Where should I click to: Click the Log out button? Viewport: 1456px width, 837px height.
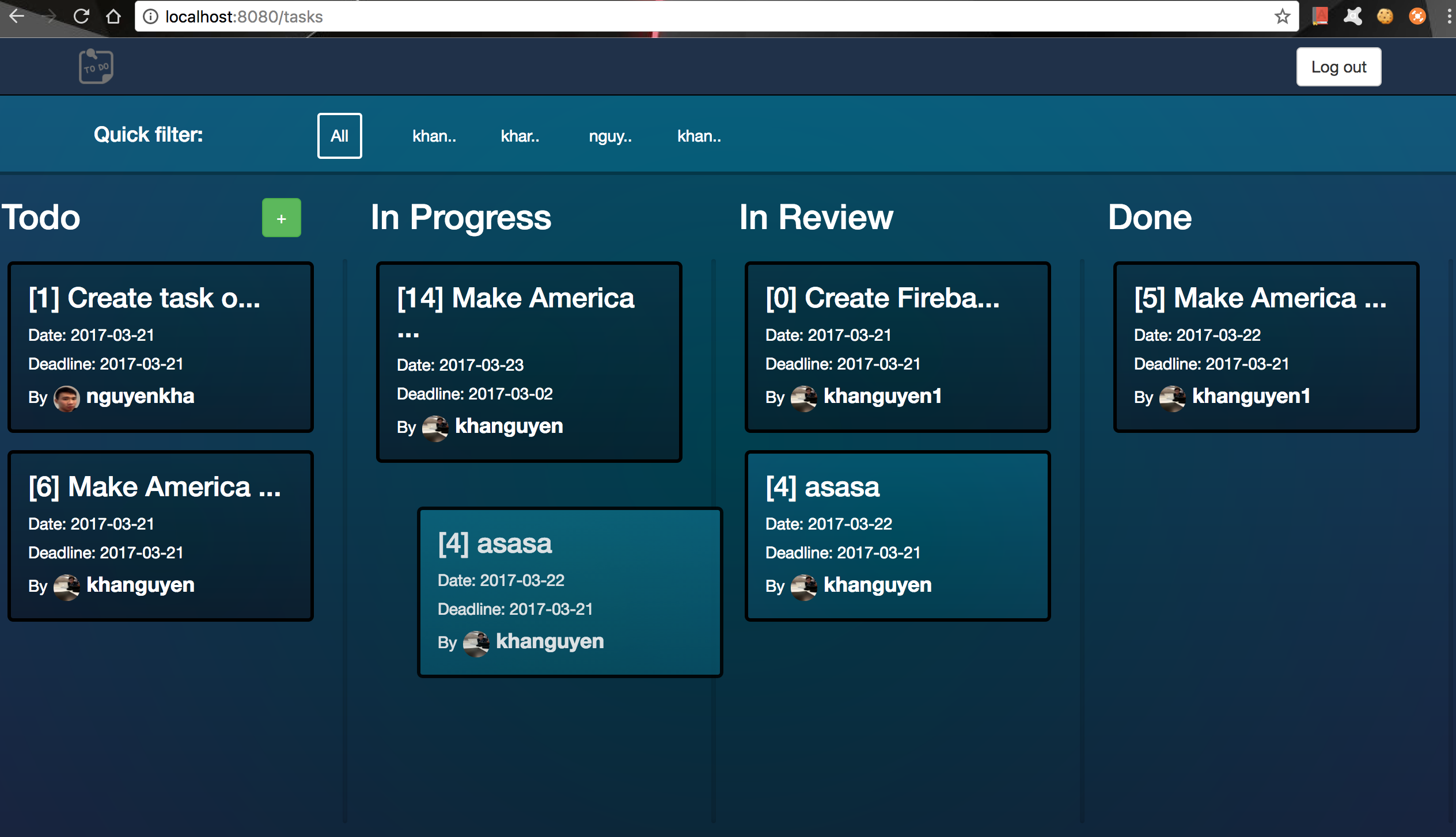click(1338, 67)
